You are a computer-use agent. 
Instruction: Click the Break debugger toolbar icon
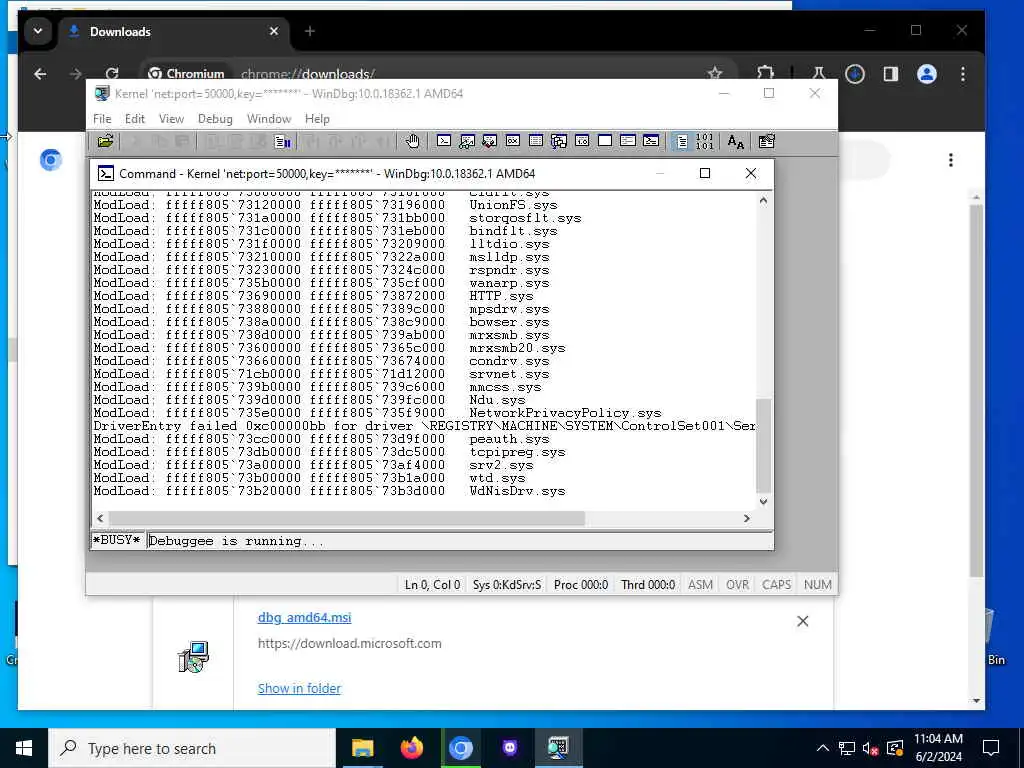click(282, 141)
